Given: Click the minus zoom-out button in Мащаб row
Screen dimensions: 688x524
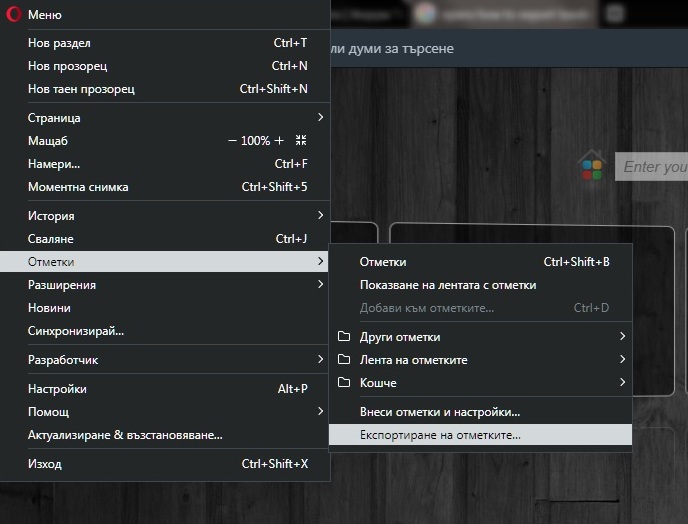Looking at the screenshot, I should pos(232,141).
